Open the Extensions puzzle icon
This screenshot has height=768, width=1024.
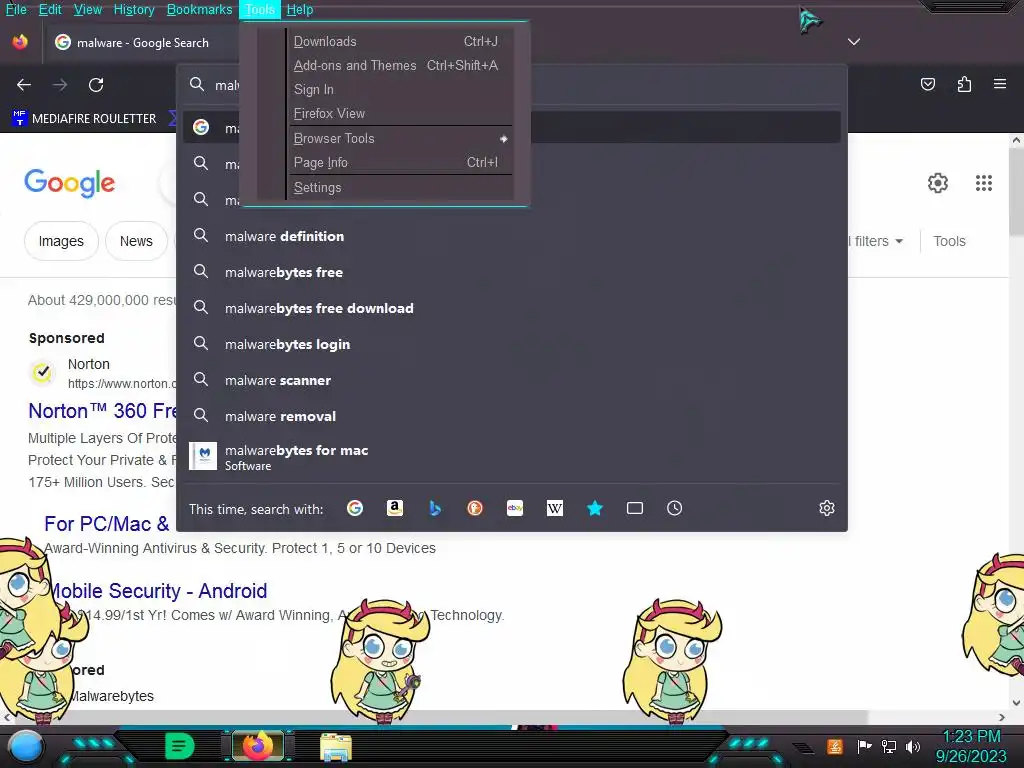[x=964, y=84]
